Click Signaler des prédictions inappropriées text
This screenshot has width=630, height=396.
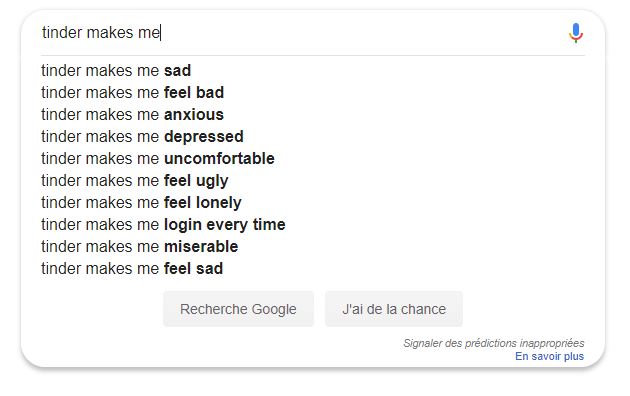pos(494,343)
